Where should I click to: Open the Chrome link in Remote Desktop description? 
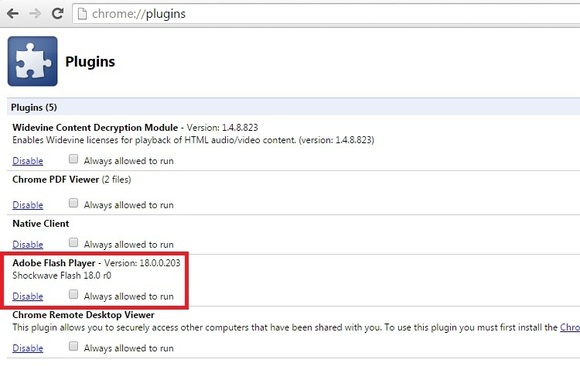coord(570,327)
